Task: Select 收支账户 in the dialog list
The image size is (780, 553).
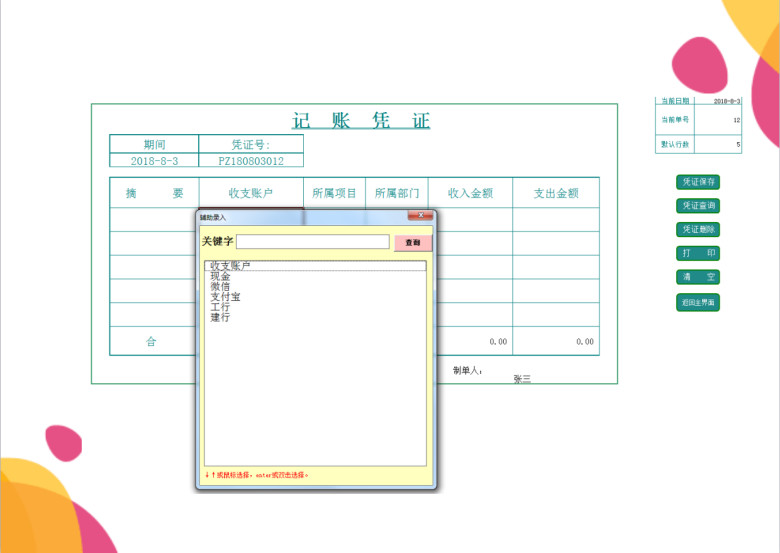Action: pos(315,266)
